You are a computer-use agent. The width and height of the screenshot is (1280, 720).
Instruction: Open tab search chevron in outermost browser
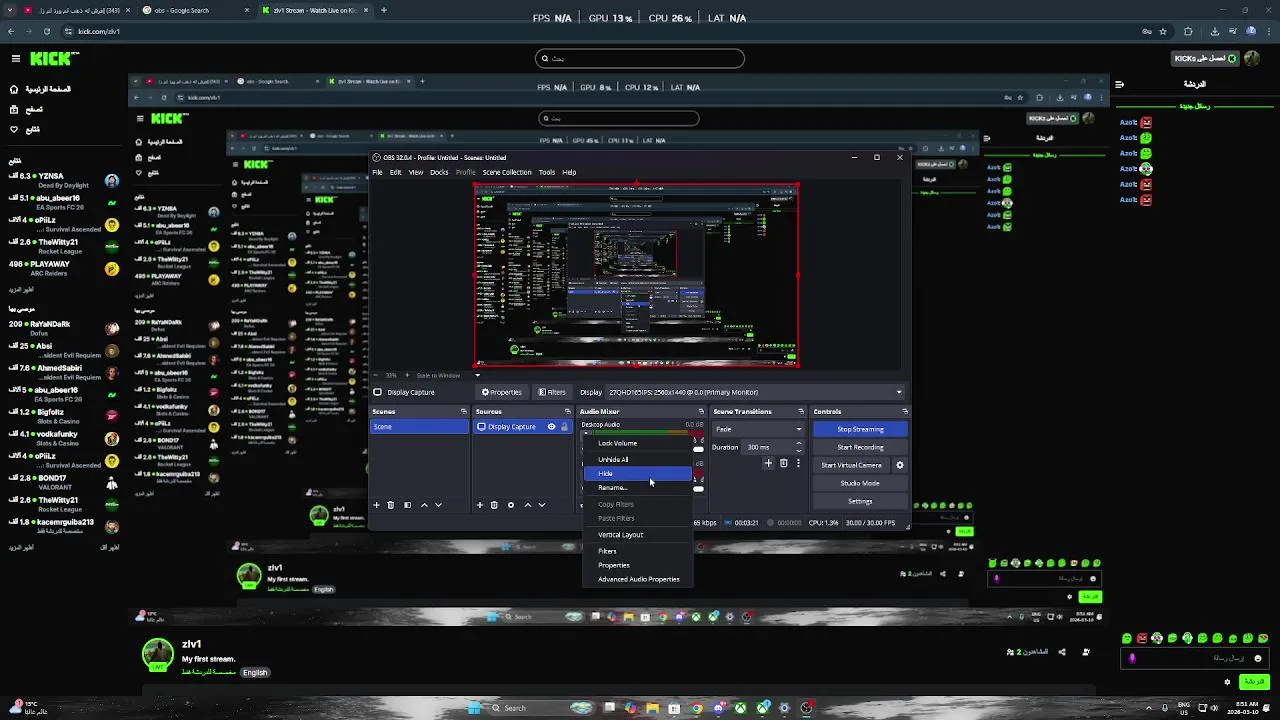pos(11,10)
